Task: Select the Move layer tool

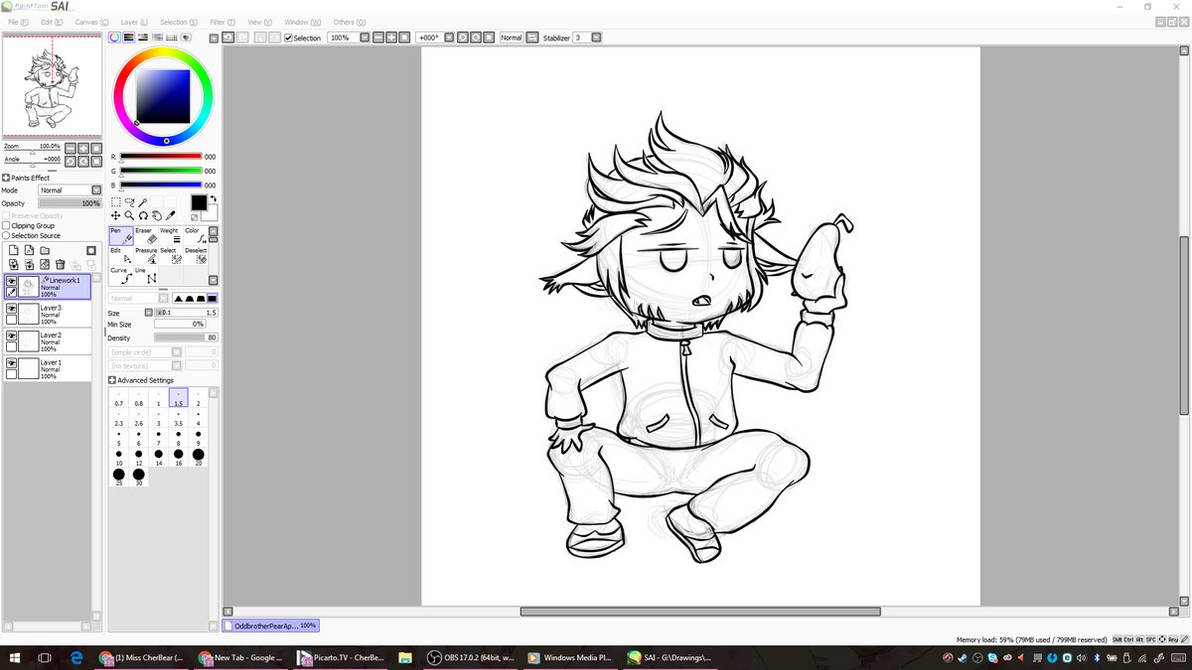Action: point(115,216)
